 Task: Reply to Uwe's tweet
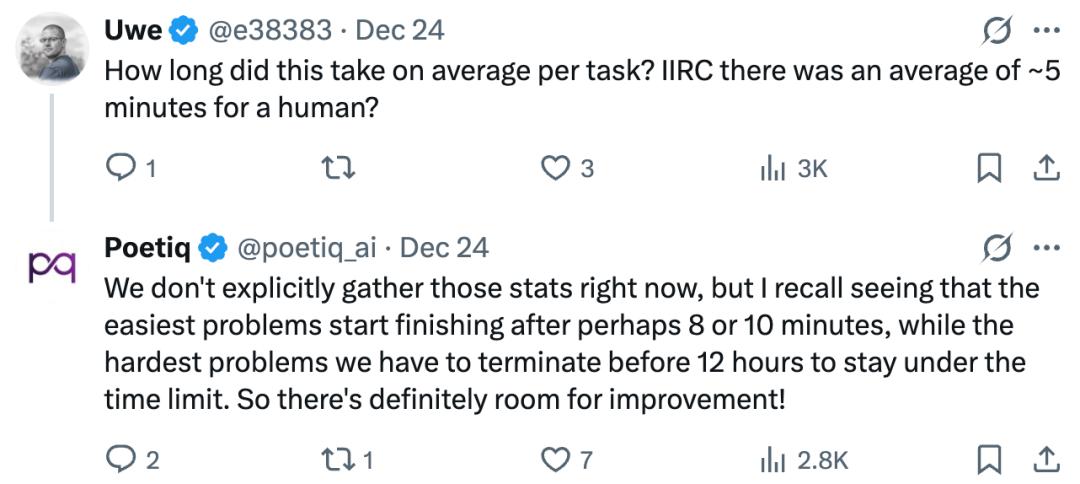coord(119,169)
